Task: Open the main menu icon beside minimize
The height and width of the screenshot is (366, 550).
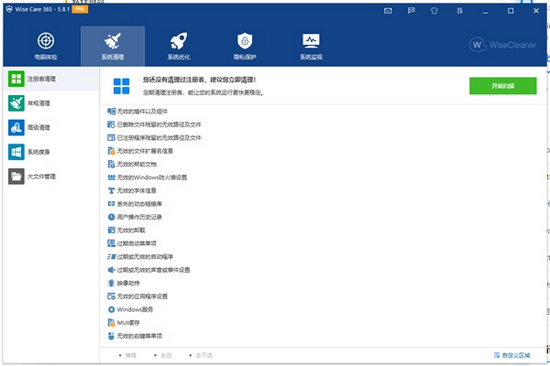Action: [460, 11]
